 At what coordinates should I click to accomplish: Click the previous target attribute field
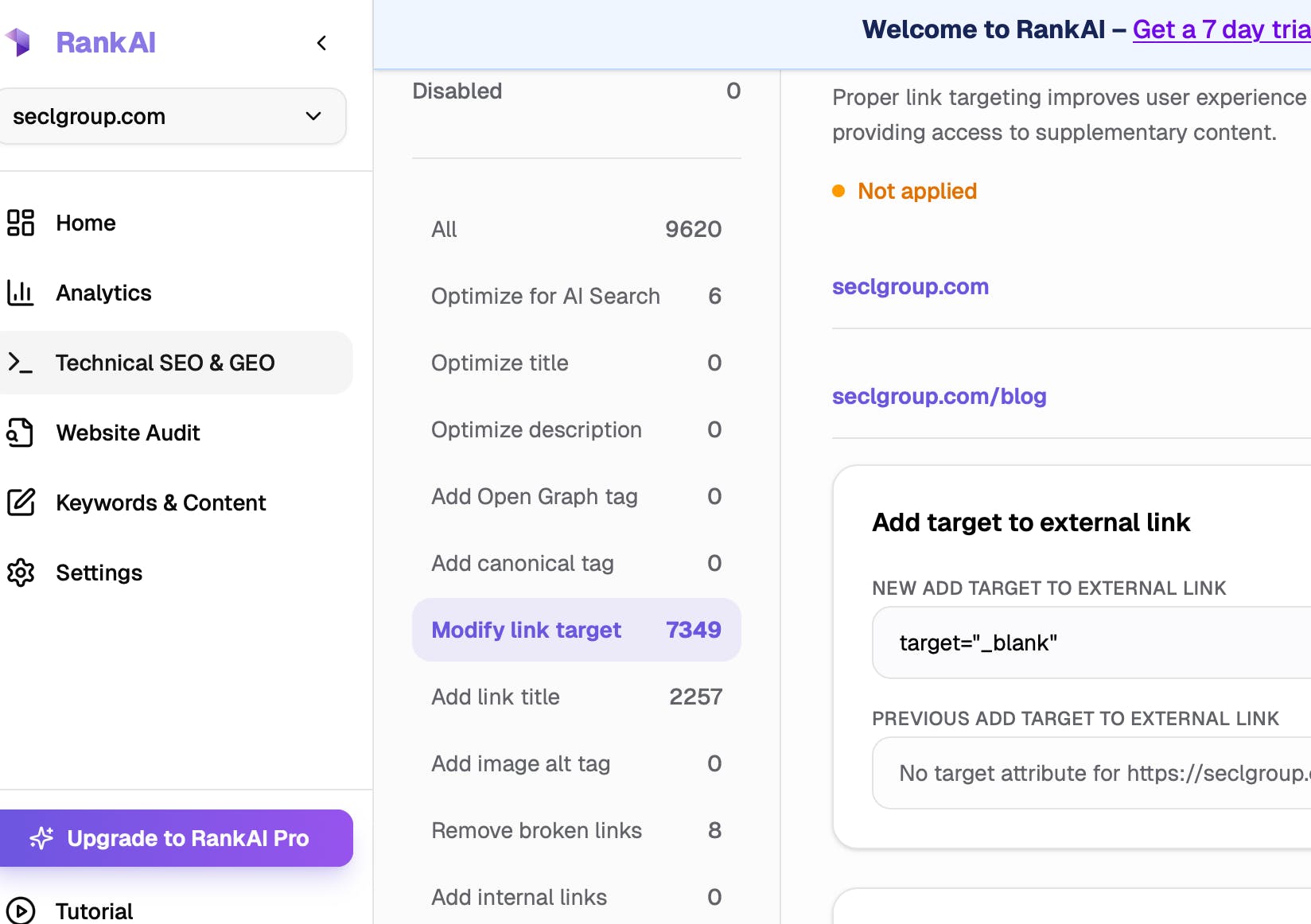(1090, 773)
